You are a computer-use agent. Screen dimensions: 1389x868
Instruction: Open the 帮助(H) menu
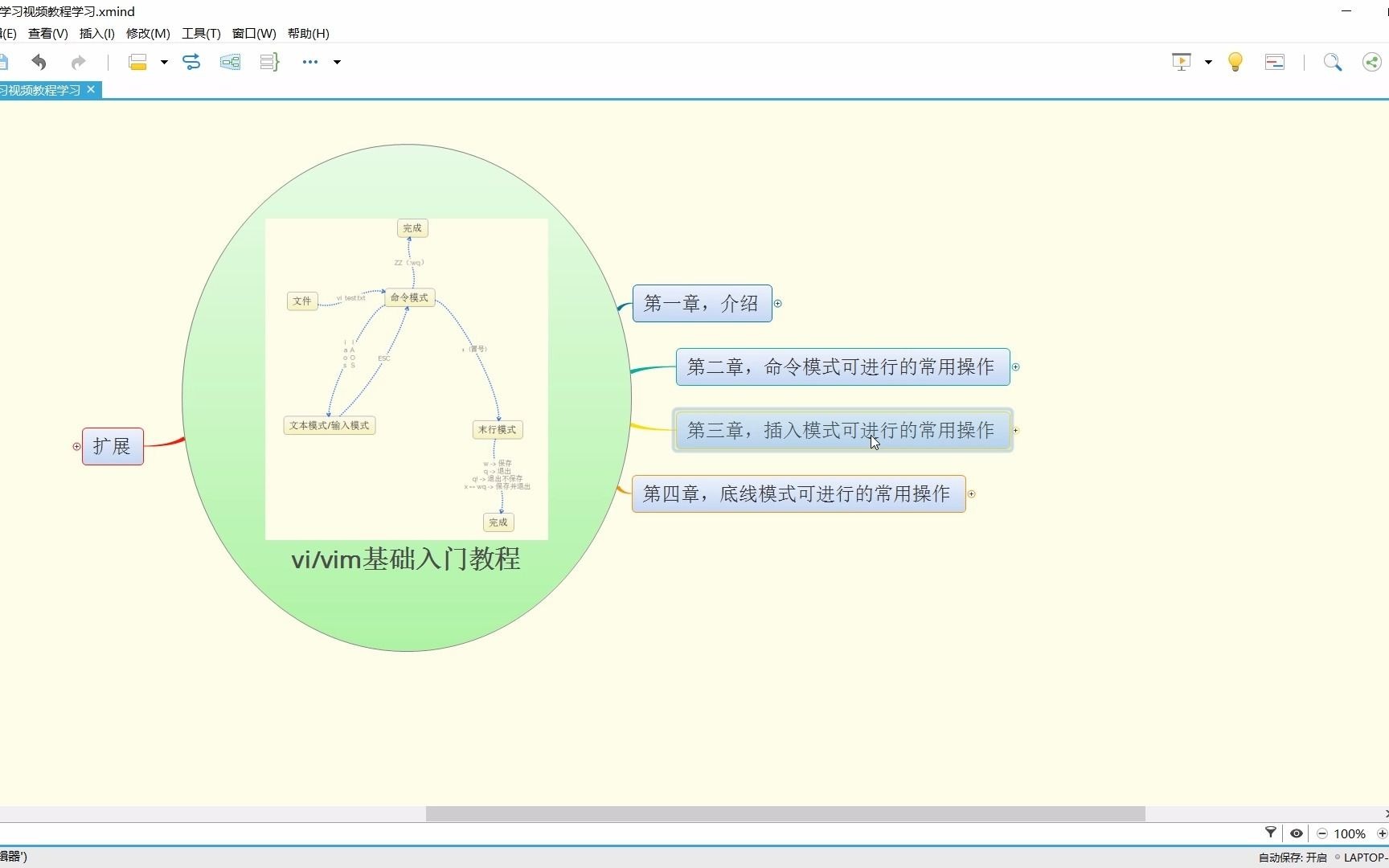pos(309,33)
